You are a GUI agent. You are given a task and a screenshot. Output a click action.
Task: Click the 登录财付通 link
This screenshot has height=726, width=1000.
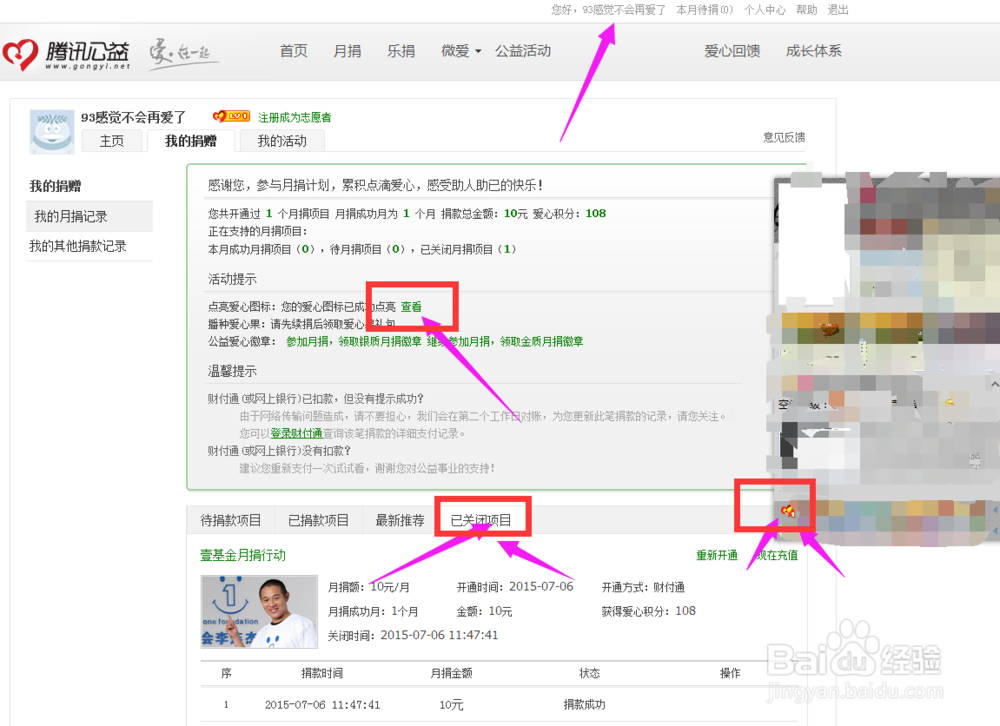[294, 432]
